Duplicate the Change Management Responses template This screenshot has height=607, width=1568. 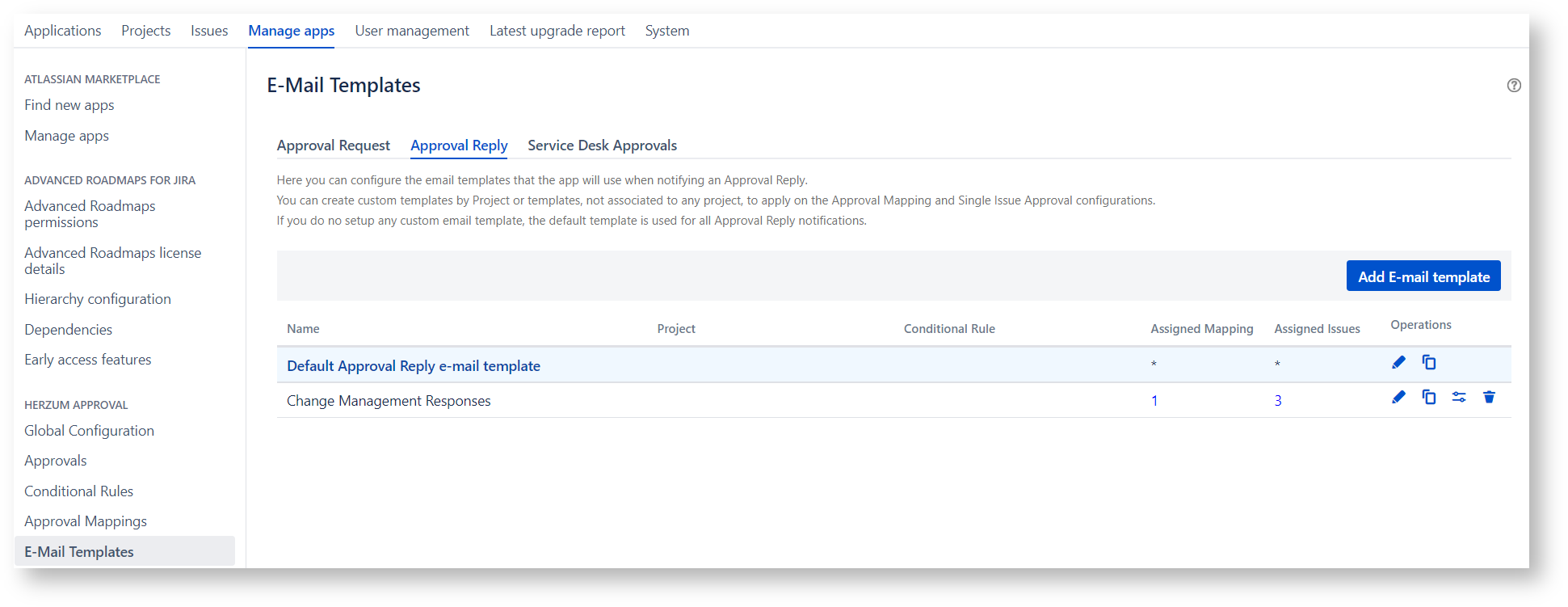(1428, 398)
